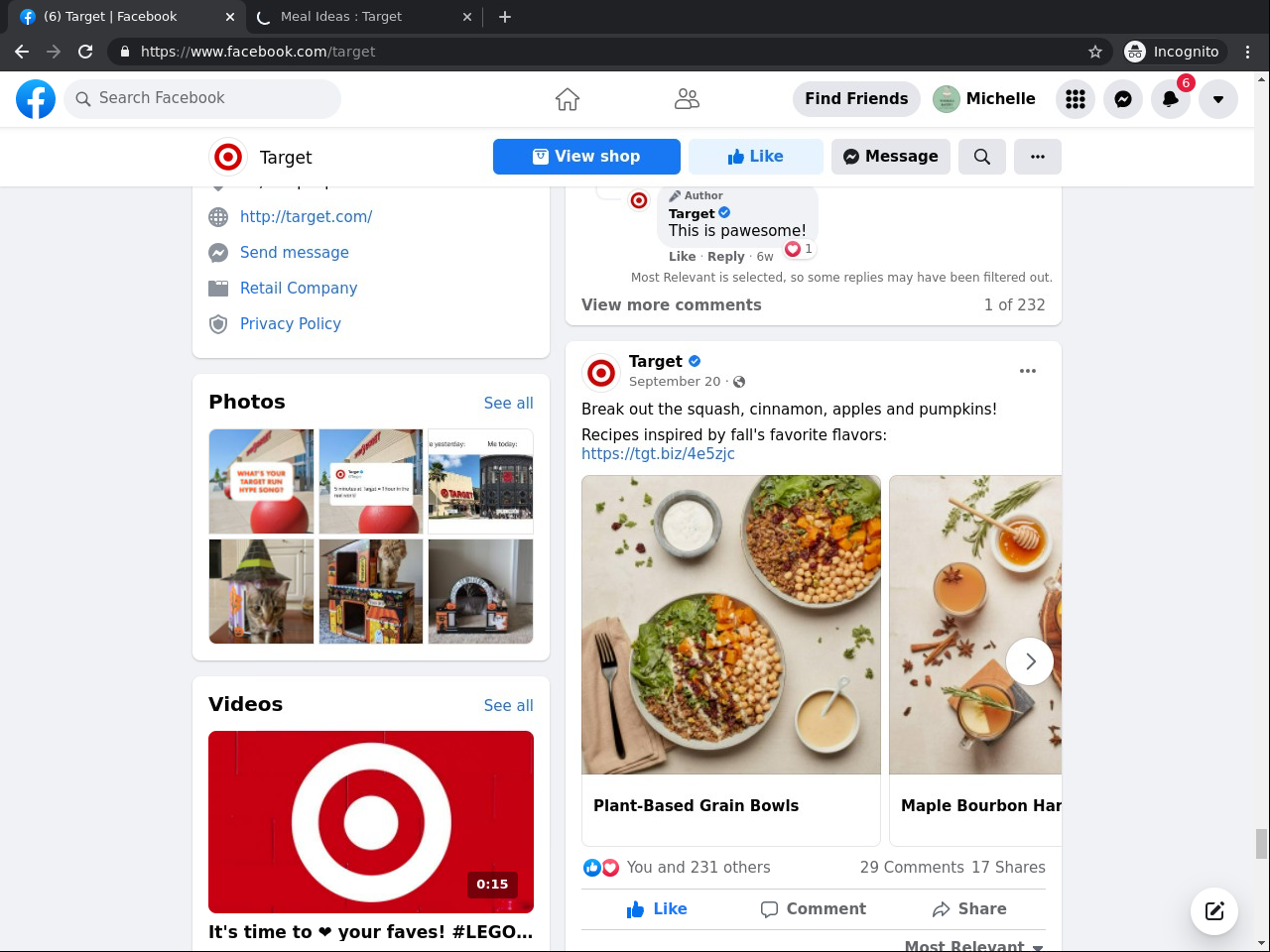
Task: Open the 29 Comments count
Action: 912,868
